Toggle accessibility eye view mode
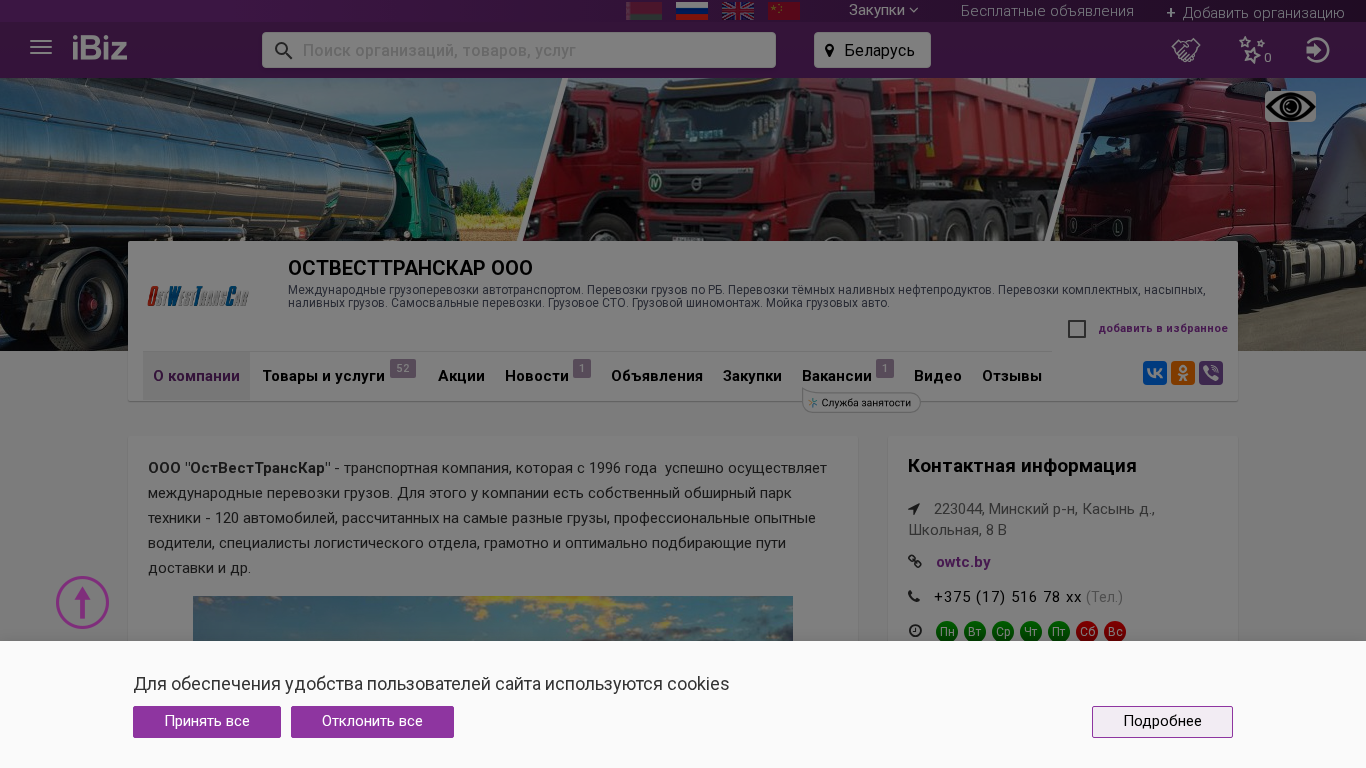Screen dimensions: 1366x768 1290,107
